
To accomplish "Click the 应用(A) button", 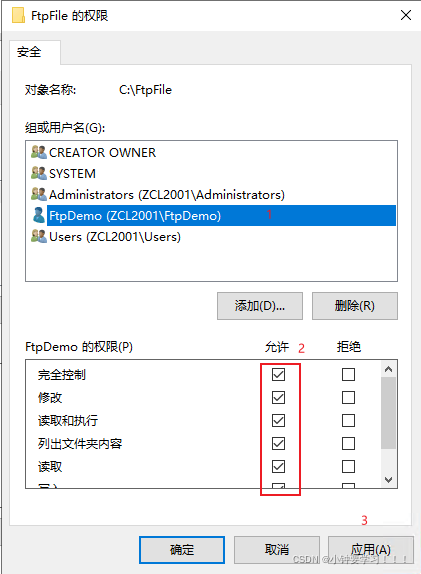I will [x=371, y=550].
